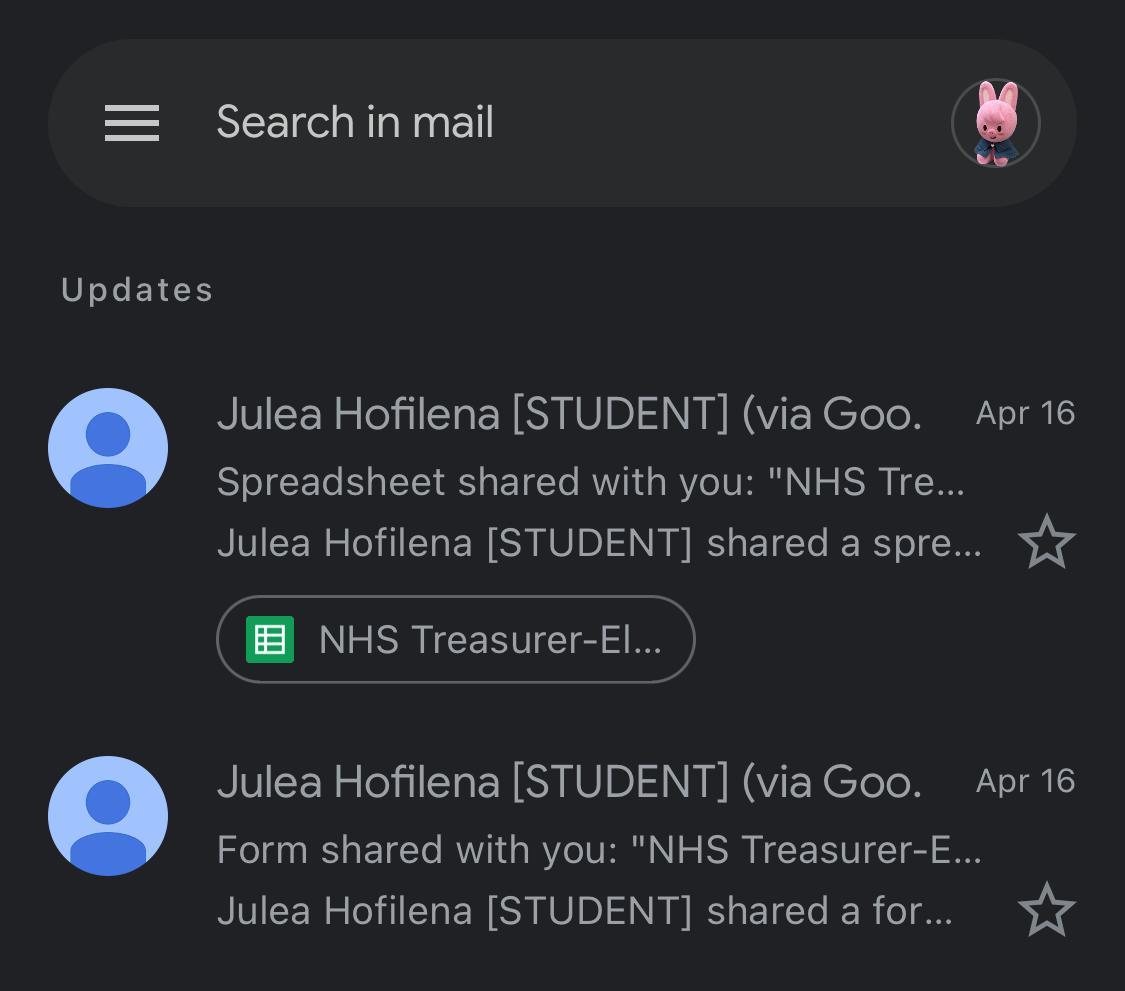Click sender name on the spreadsheet email
The height and width of the screenshot is (991, 1125).
pos(568,414)
